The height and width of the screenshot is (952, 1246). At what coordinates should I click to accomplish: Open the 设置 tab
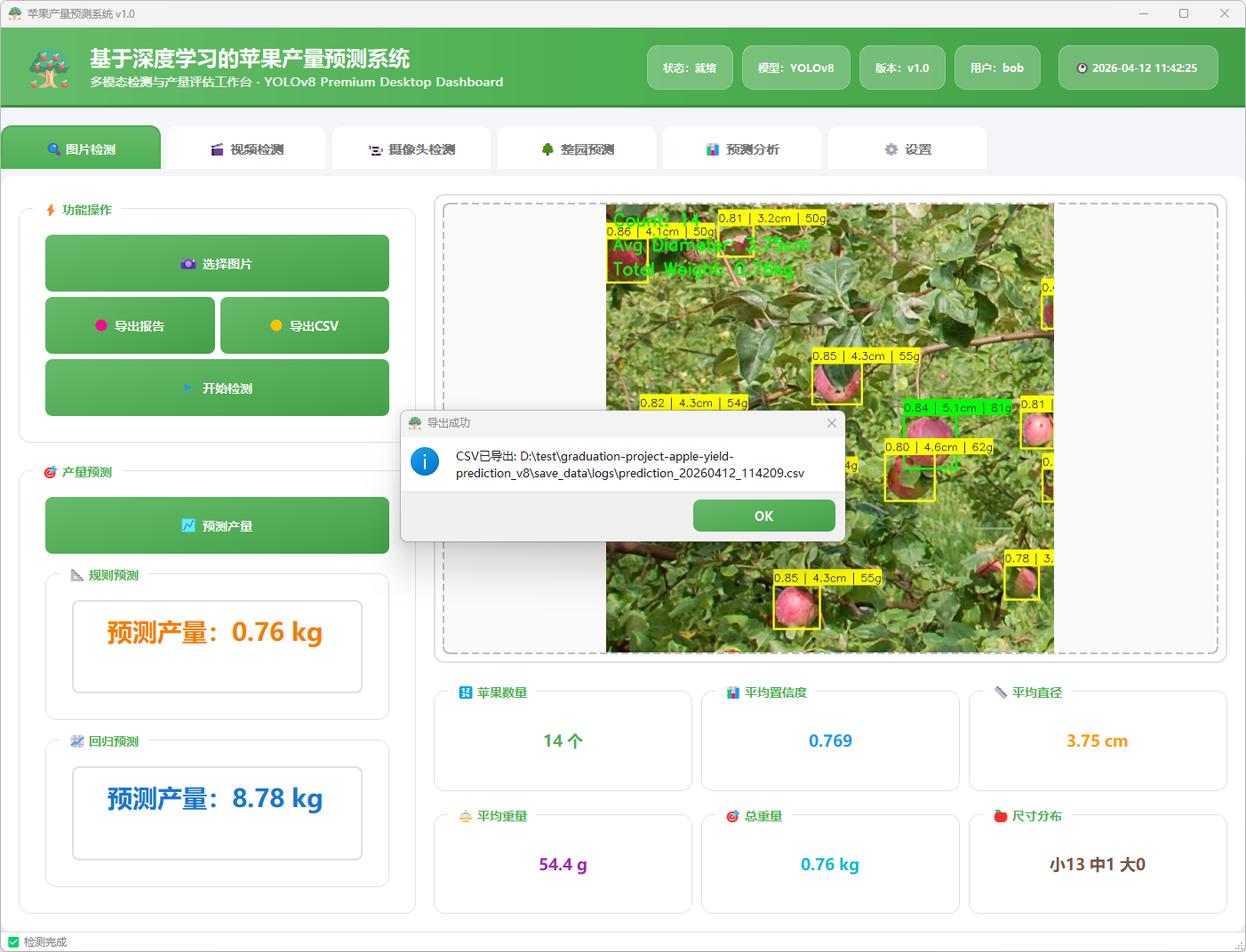click(907, 149)
